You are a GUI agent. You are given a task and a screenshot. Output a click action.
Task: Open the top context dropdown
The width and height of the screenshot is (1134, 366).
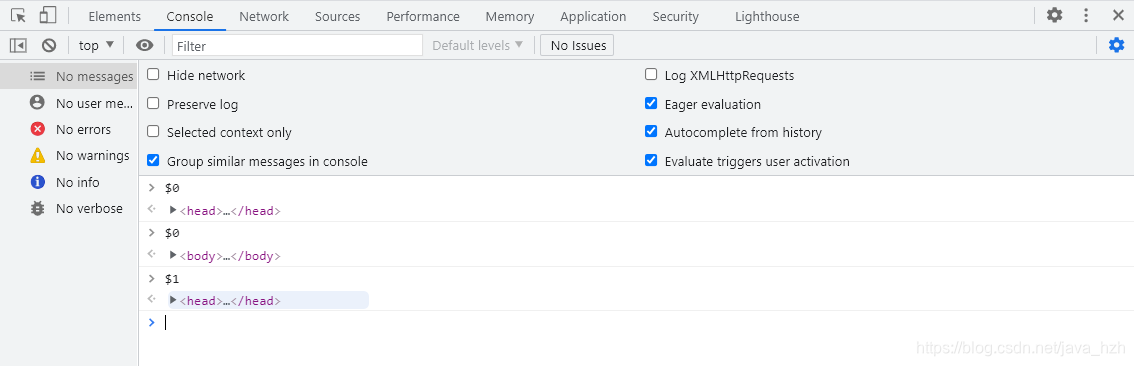click(x=96, y=46)
